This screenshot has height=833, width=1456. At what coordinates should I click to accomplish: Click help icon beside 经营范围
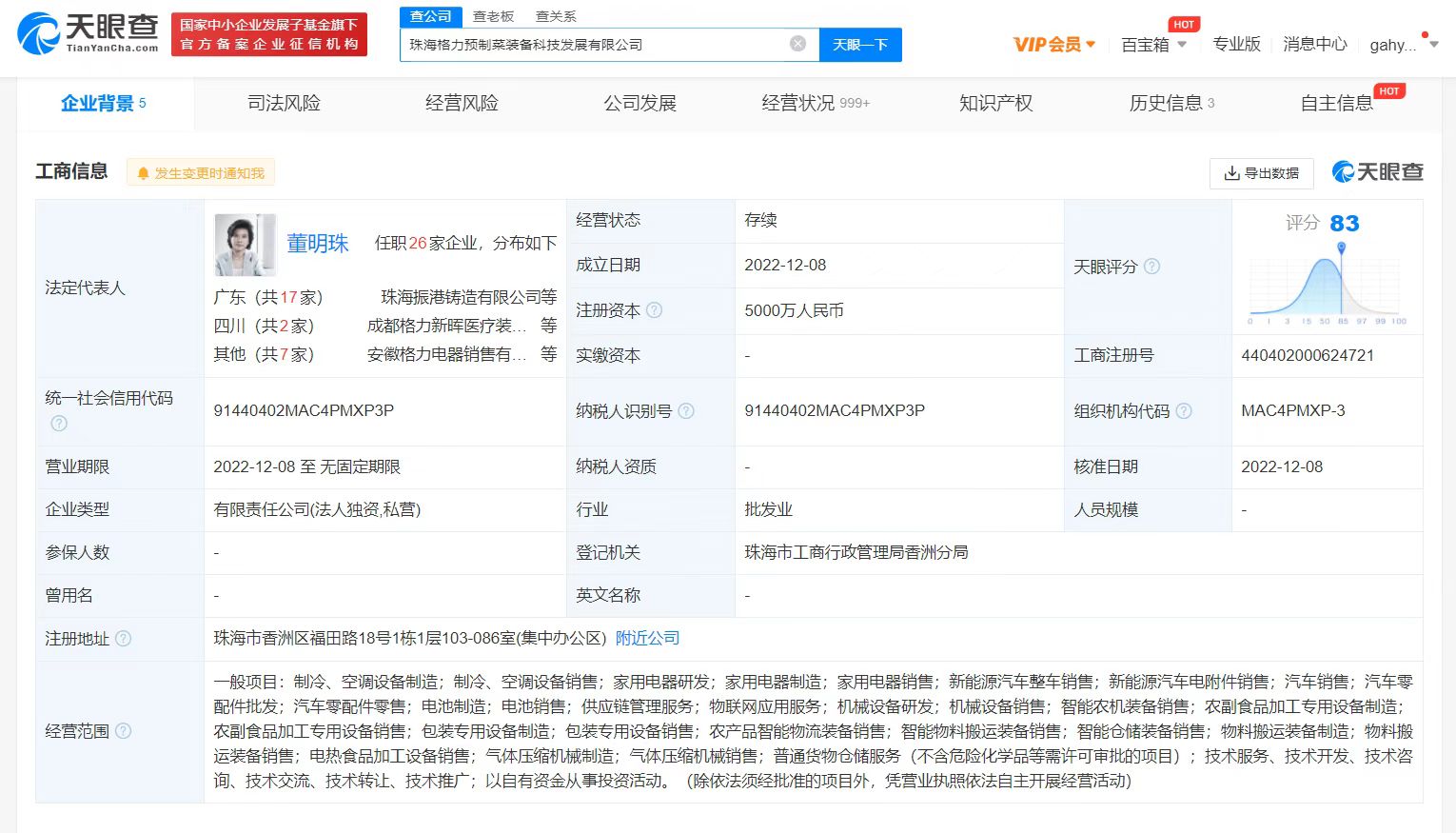tap(123, 731)
